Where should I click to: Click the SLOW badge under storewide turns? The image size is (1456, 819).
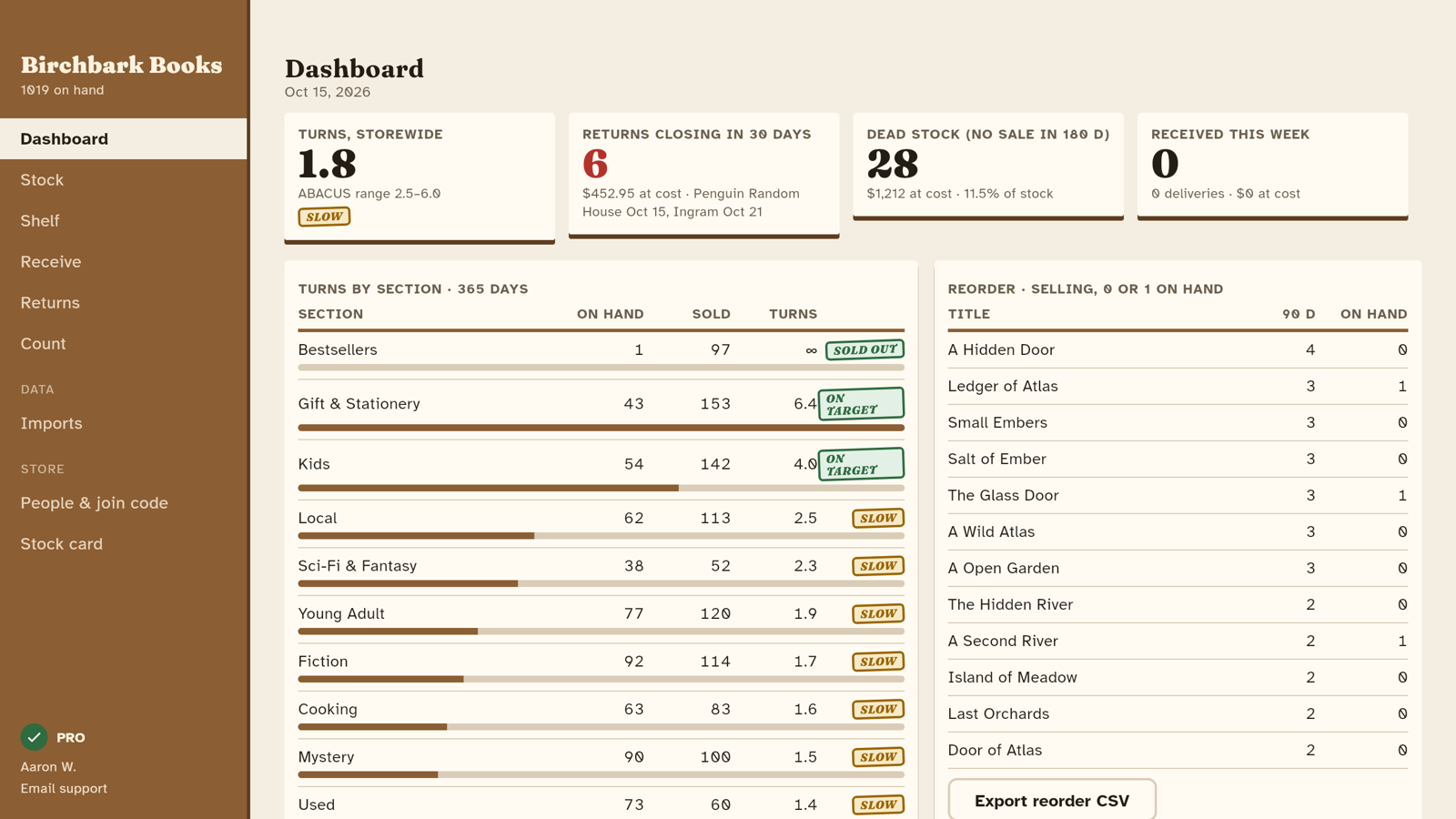pos(324,217)
